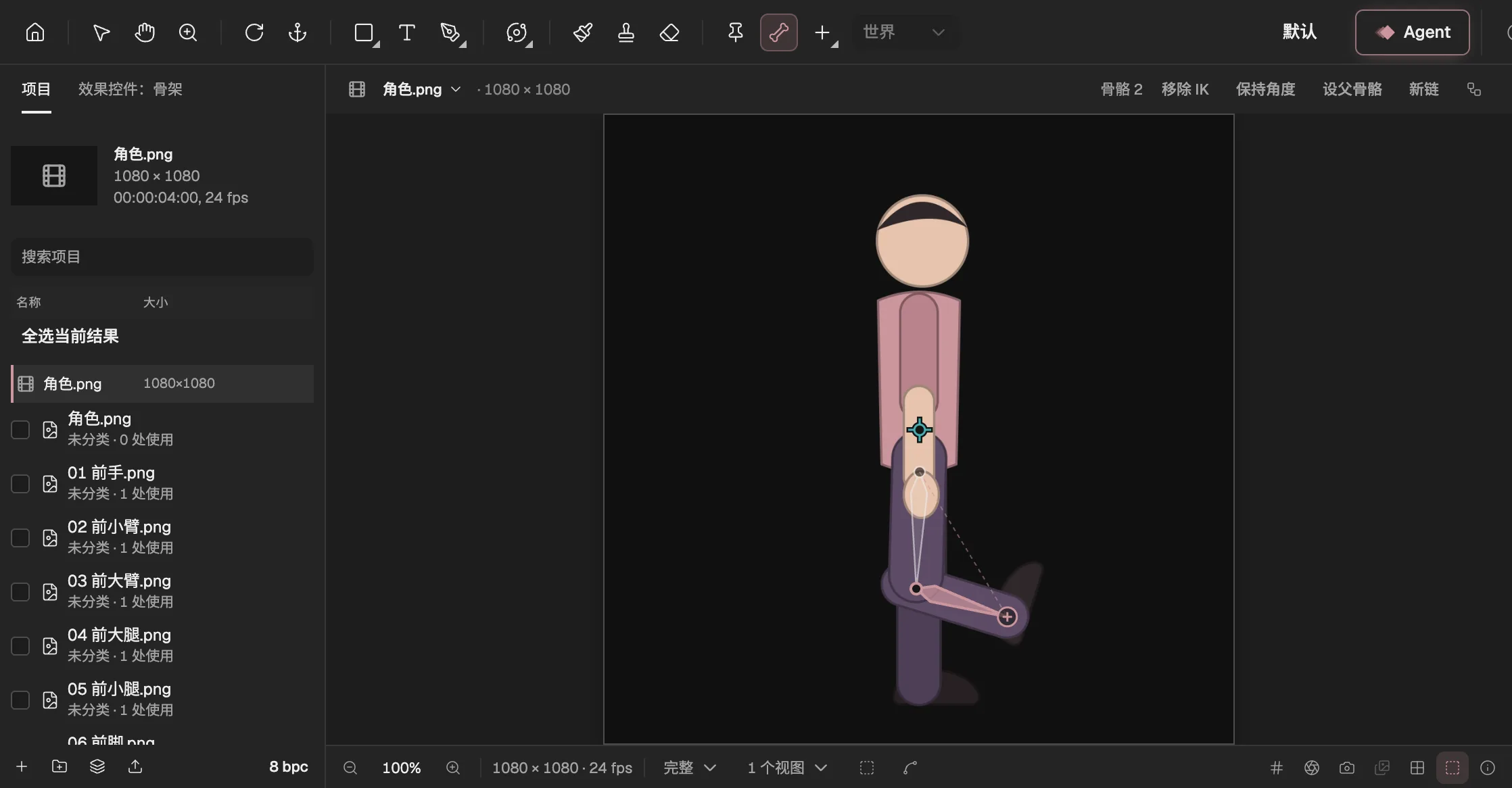Switch to the 项目 tab
1512x788 pixels.
pyautogui.click(x=36, y=89)
